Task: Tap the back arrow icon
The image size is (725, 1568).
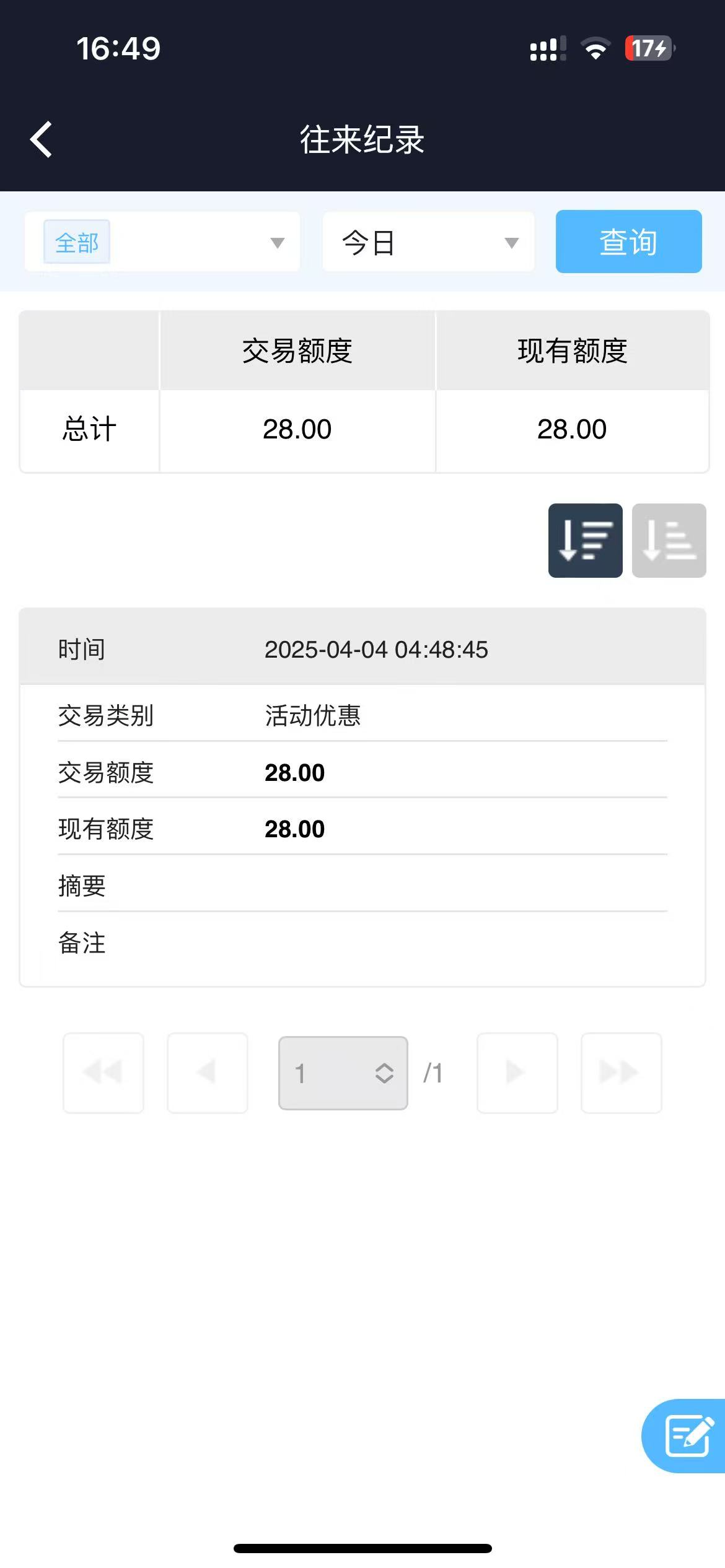Action: point(42,139)
